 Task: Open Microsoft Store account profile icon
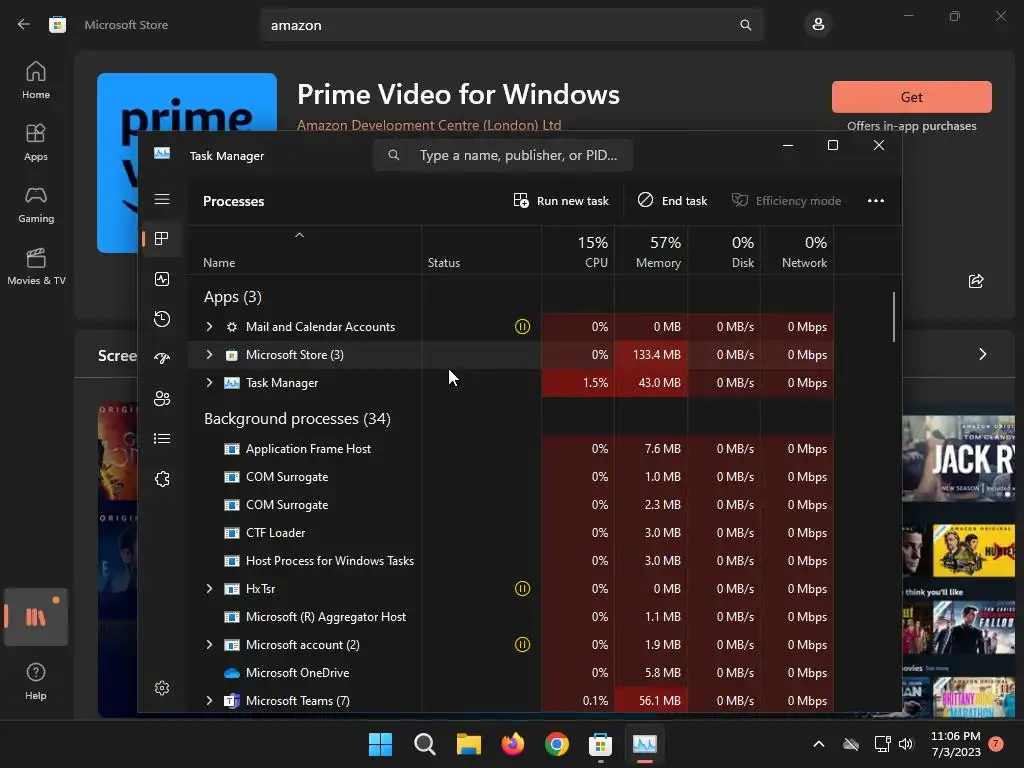pyautogui.click(x=818, y=25)
